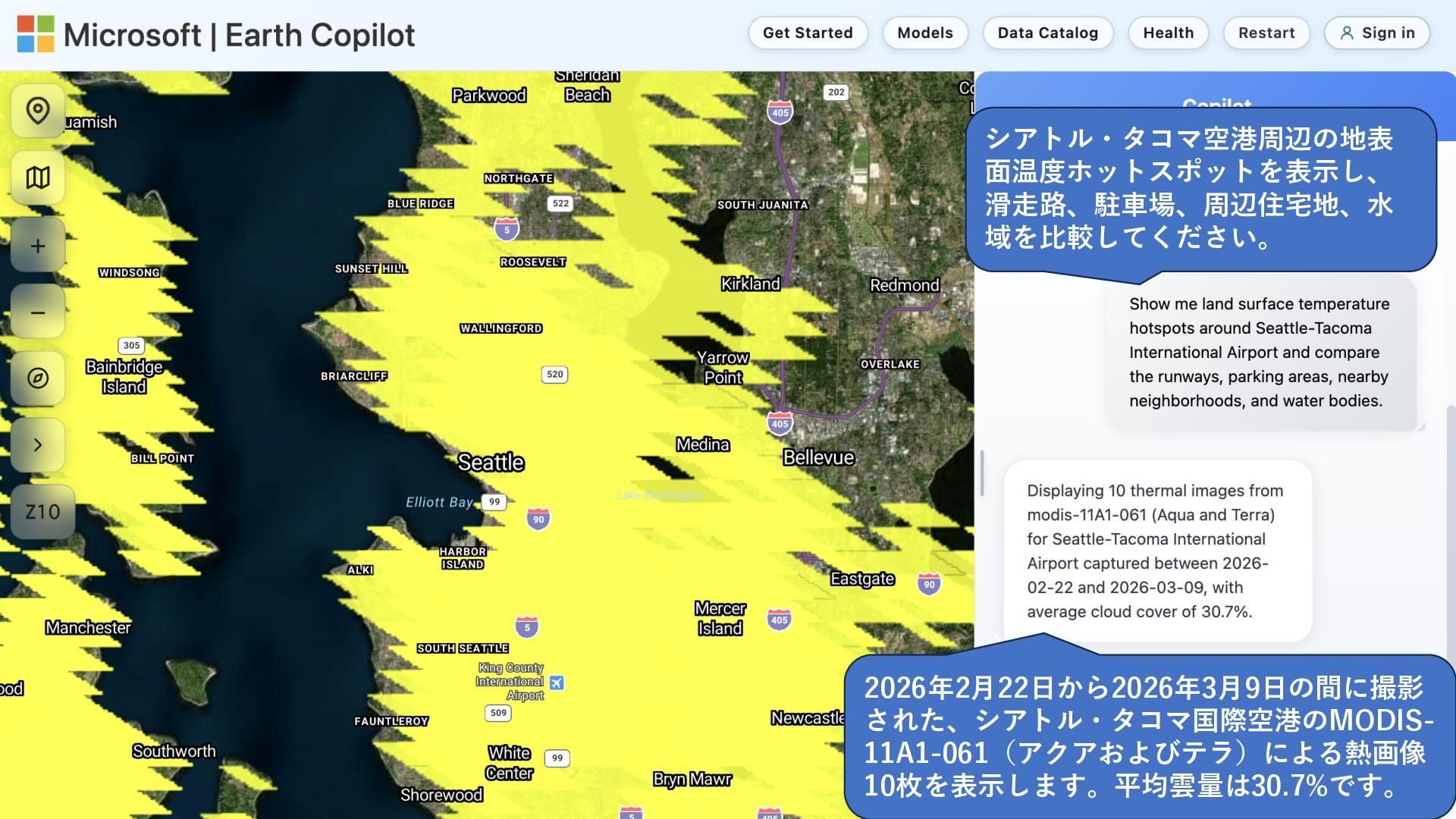Click the Z10 zoom level indicator
This screenshot has height=819, width=1456.
(42, 512)
